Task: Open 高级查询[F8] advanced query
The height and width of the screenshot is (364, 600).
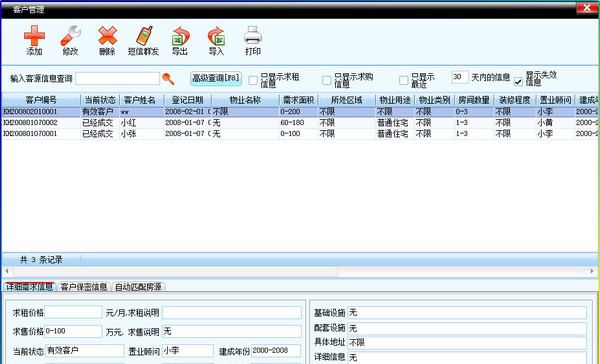Action: pyautogui.click(x=216, y=78)
